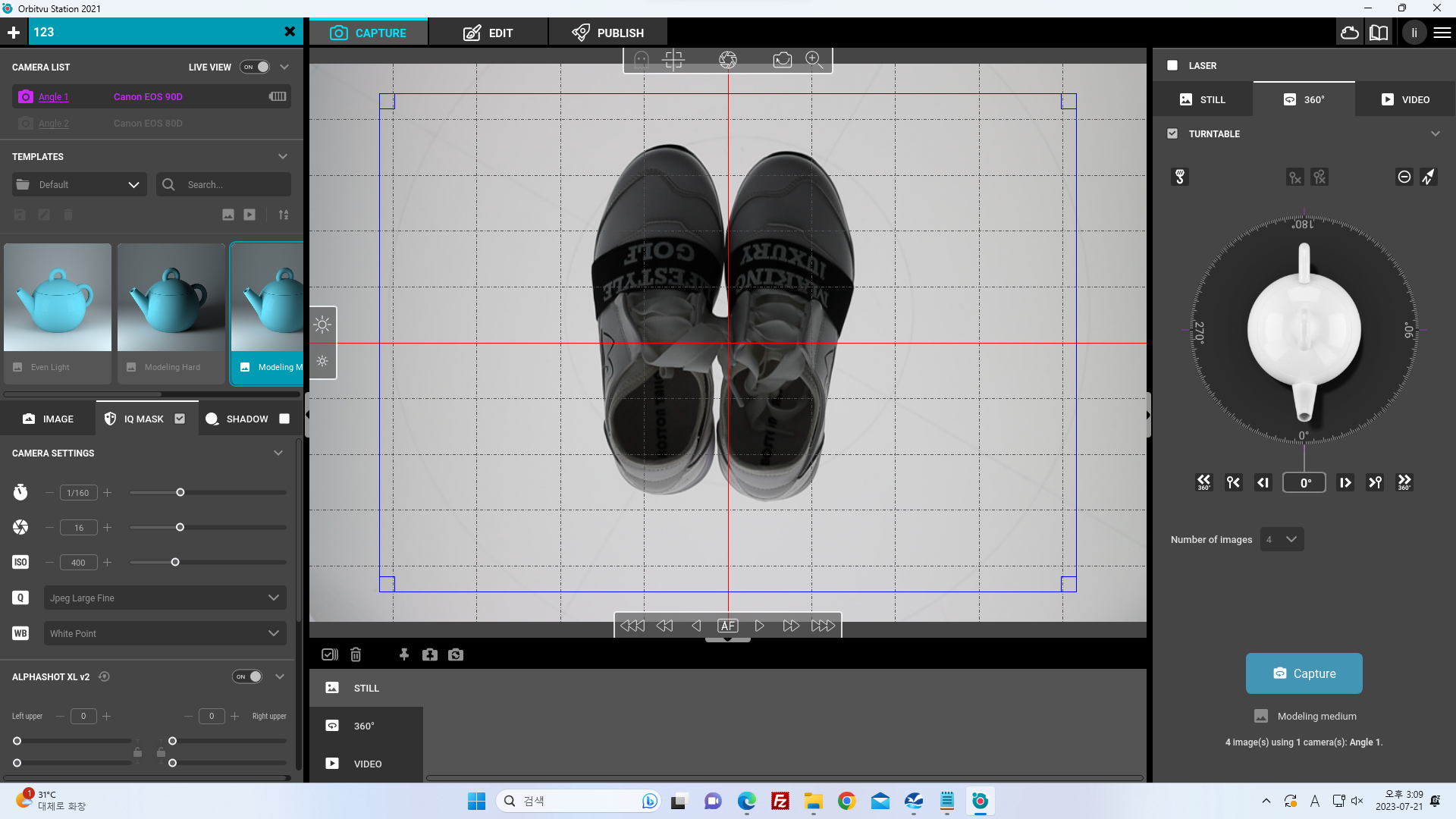Click the delete trash icon below the preview
The image size is (1456, 819).
point(356,654)
